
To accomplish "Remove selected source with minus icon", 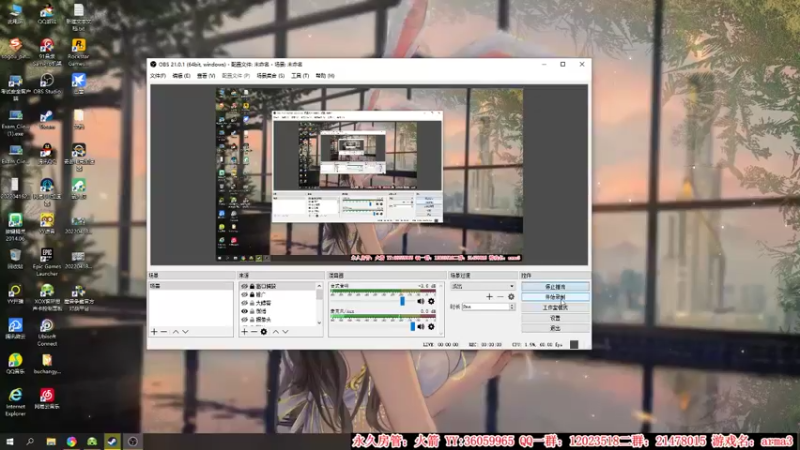I will click(254, 332).
